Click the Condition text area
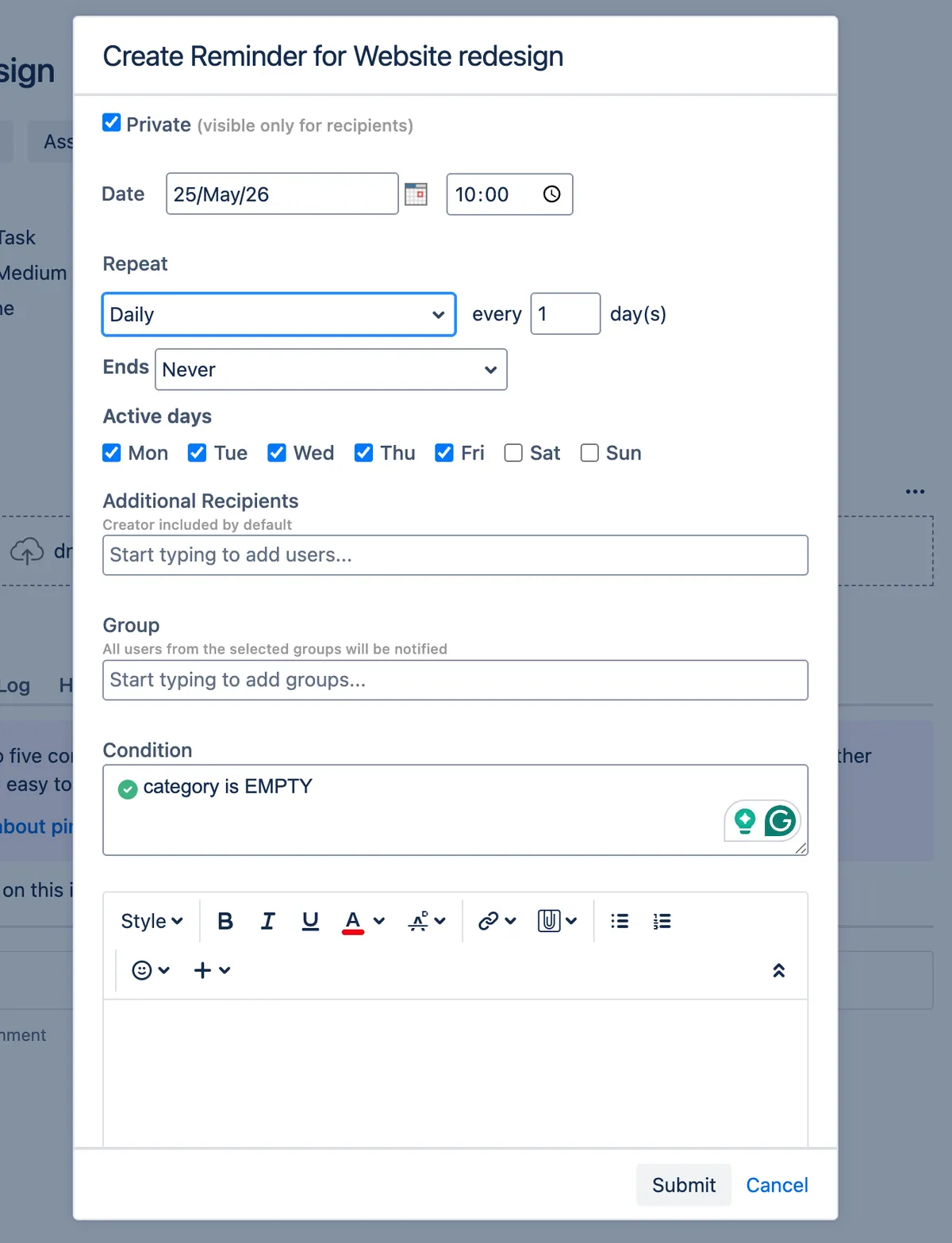The image size is (952, 1243). click(455, 810)
